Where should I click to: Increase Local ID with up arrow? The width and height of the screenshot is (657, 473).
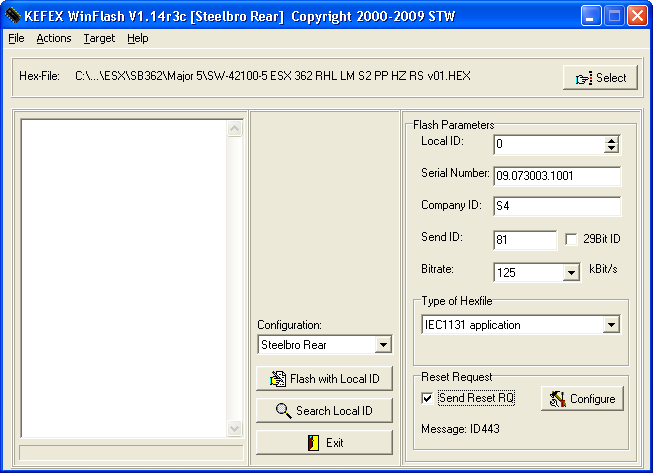tap(611, 141)
